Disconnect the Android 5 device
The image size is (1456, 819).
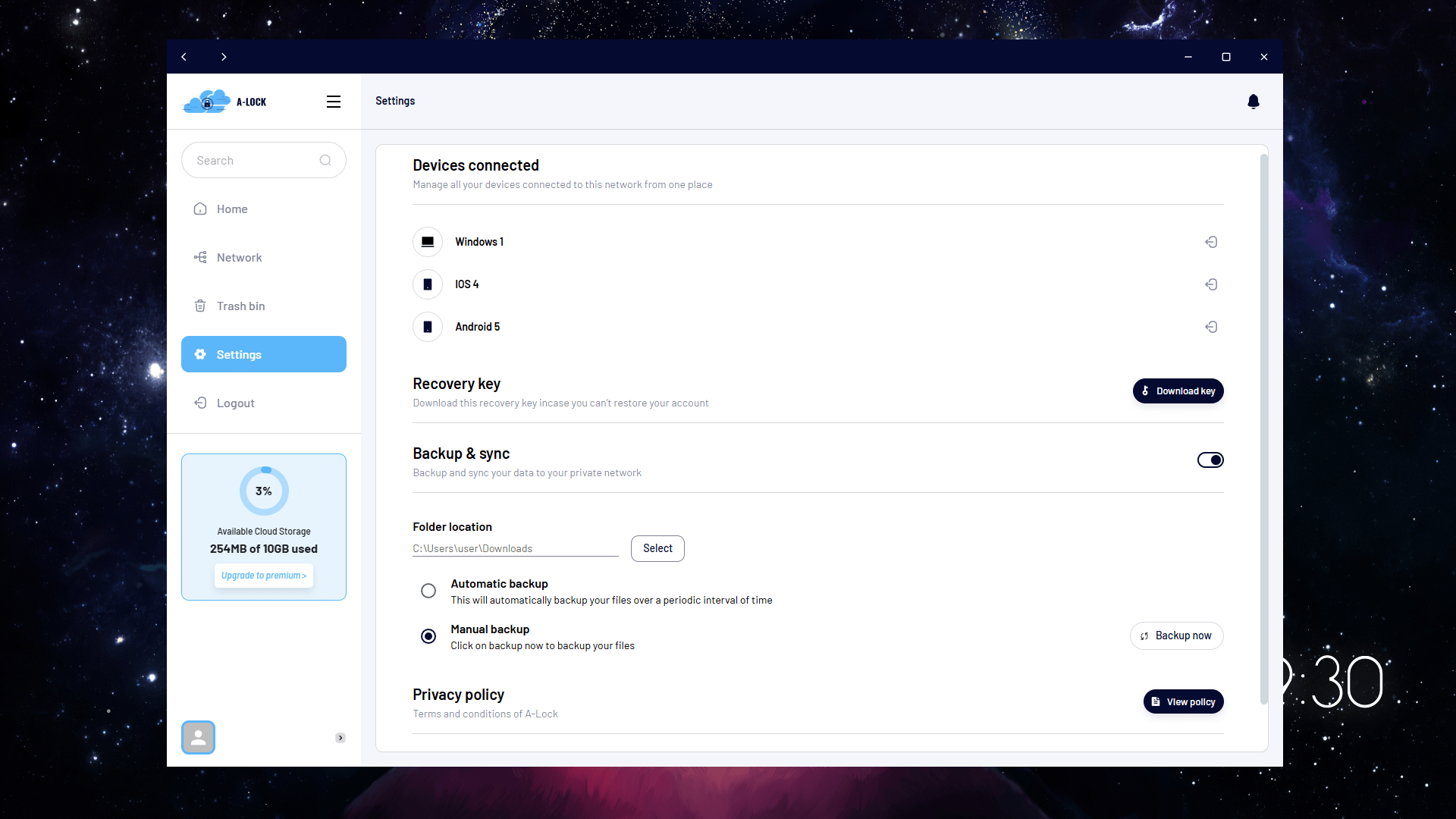(1211, 327)
